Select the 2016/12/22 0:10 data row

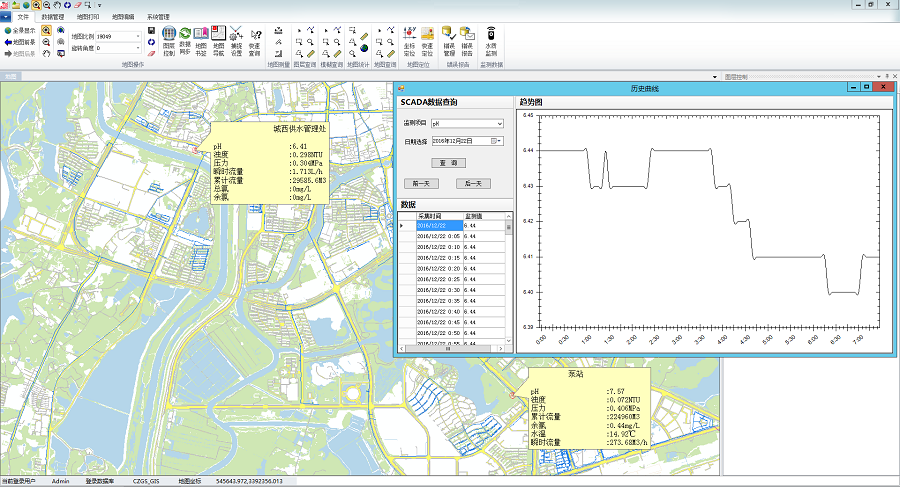438,246
